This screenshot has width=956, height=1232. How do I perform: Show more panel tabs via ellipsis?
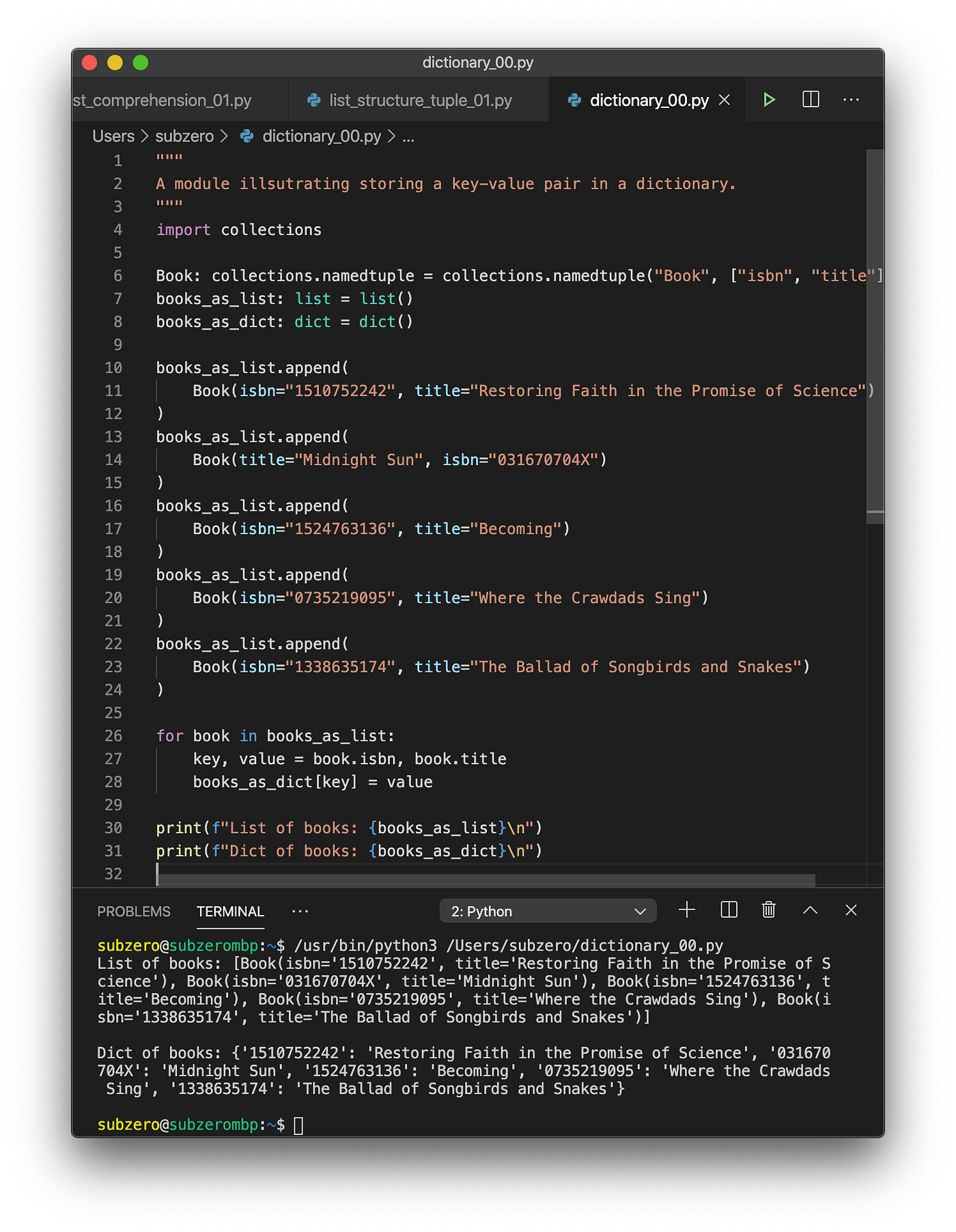coord(300,911)
